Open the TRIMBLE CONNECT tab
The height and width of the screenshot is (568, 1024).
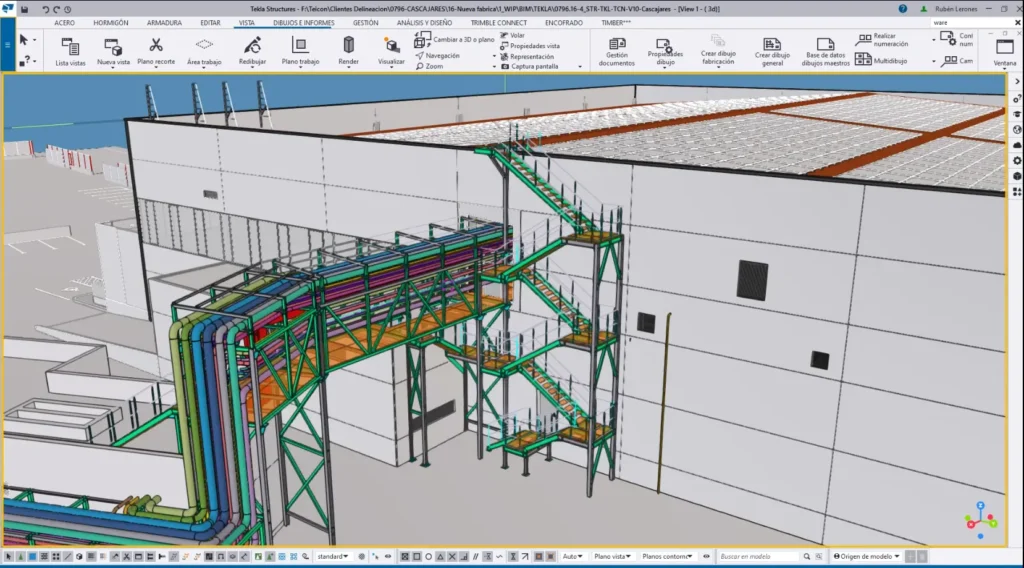coord(498,23)
